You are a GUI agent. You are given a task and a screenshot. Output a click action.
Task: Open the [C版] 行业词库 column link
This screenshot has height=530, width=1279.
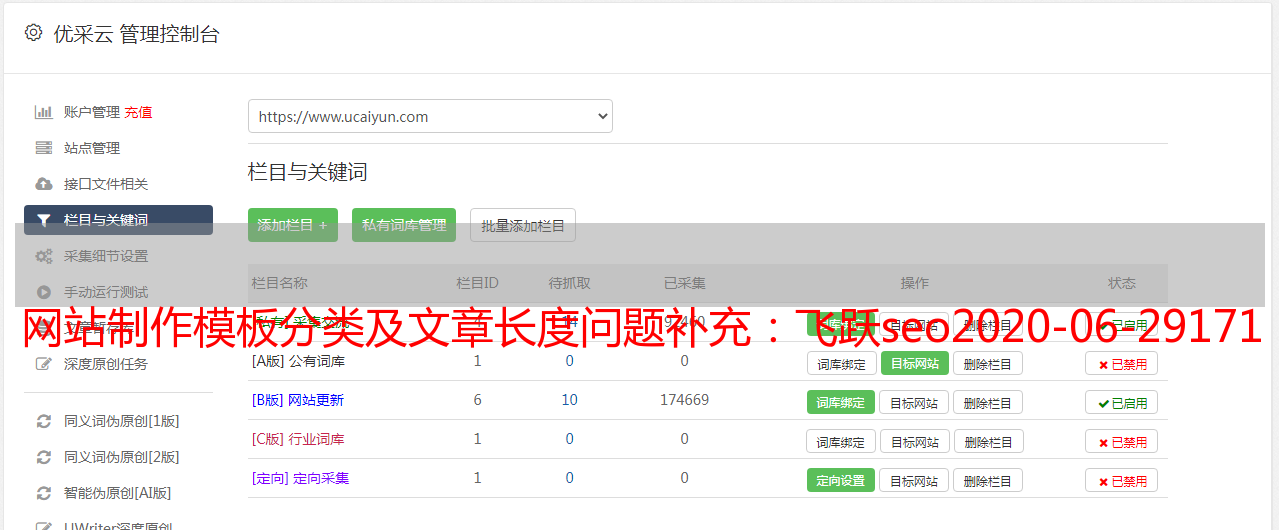click(298, 439)
